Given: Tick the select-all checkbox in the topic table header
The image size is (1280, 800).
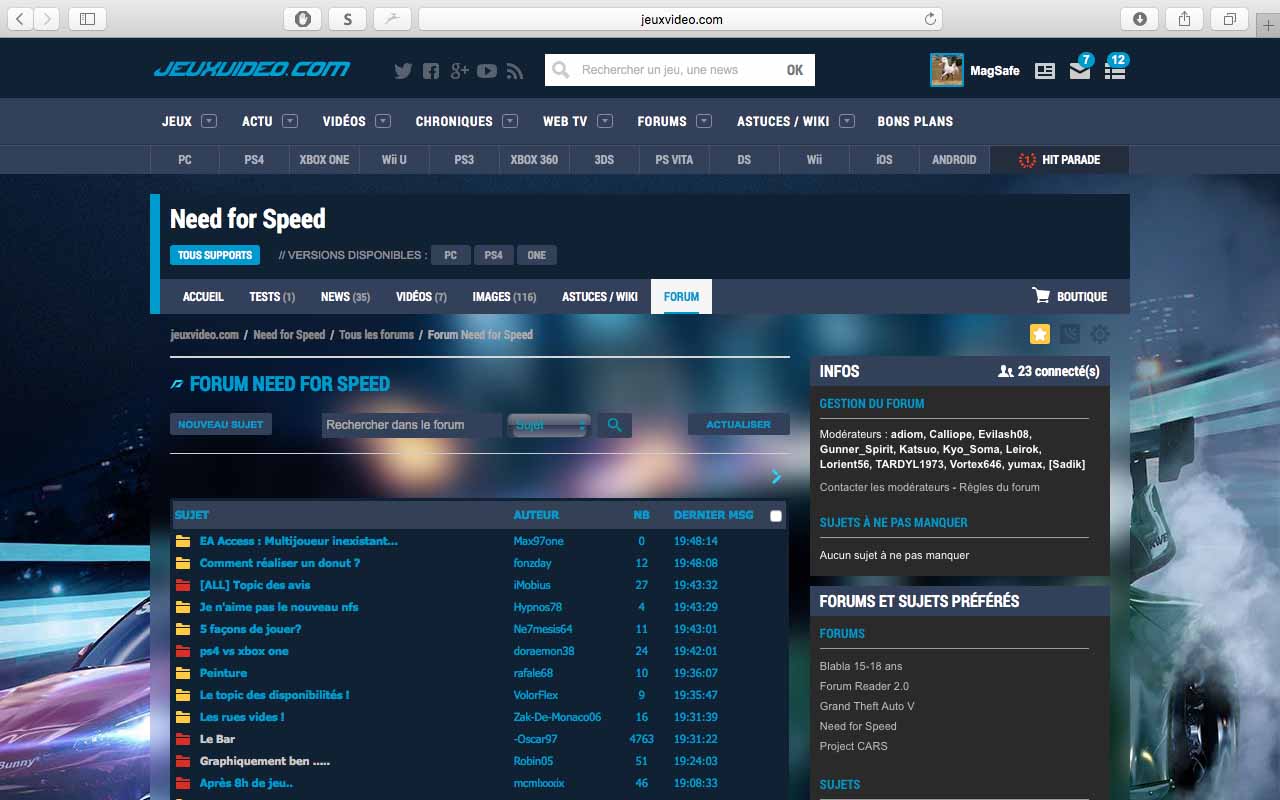Looking at the screenshot, I should [x=775, y=516].
